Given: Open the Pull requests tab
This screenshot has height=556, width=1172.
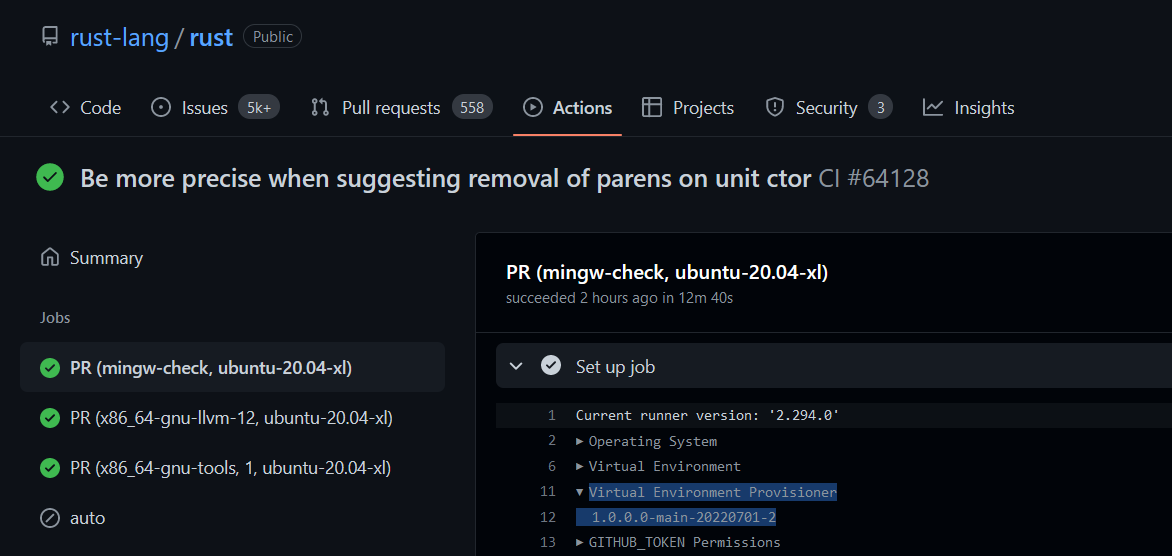Looking at the screenshot, I should click(x=401, y=108).
